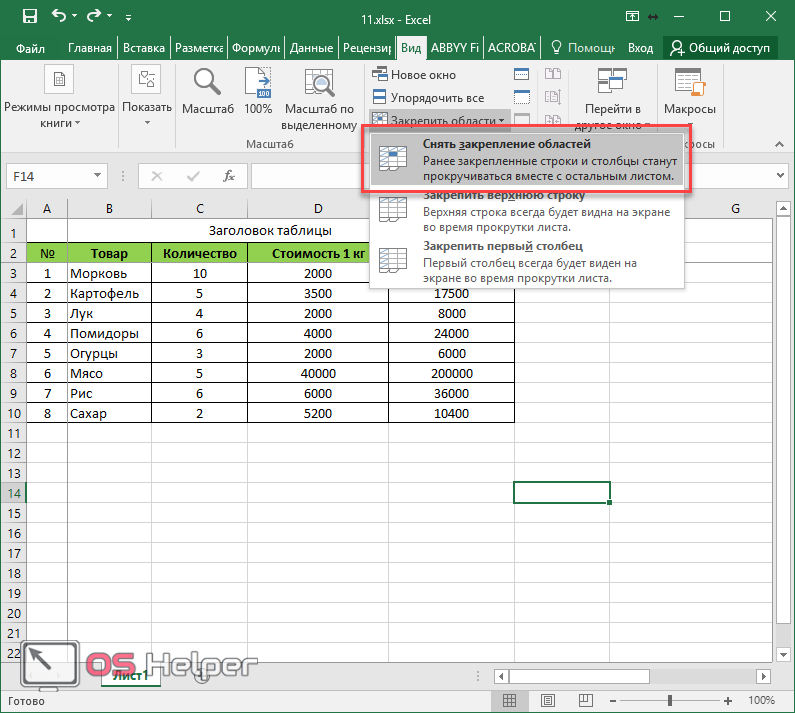795x713 pixels.
Task: Select Закрепить верхнюю строку menu item
Action: click(x=526, y=211)
